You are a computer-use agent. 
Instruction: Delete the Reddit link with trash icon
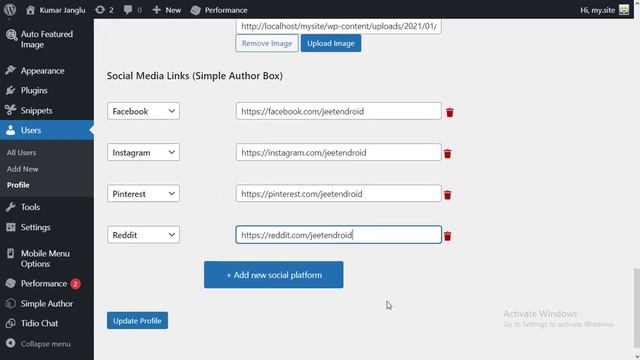(x=448, y=236)
